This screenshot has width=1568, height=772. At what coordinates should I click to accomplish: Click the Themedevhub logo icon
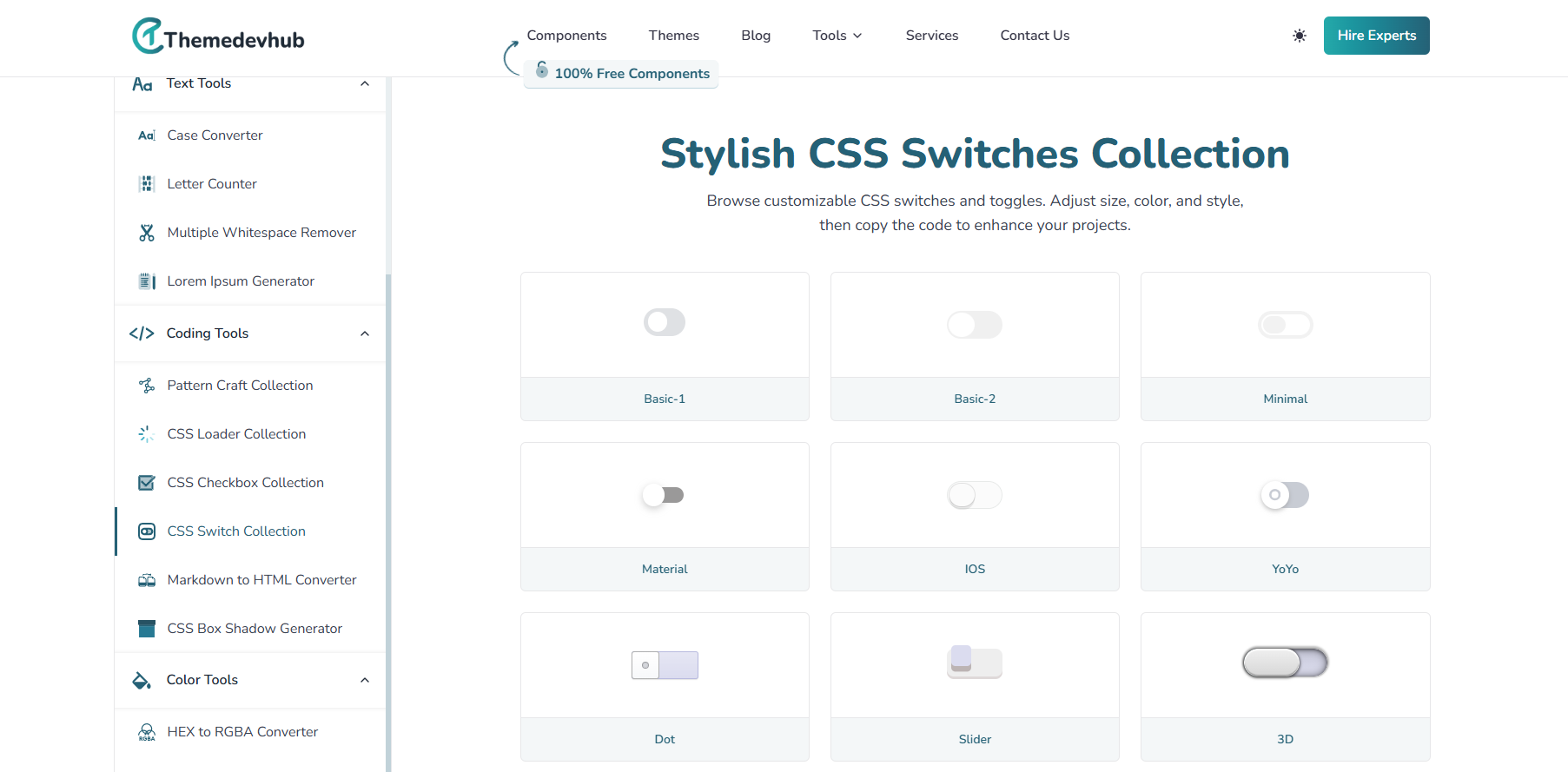tap(148, 36)
